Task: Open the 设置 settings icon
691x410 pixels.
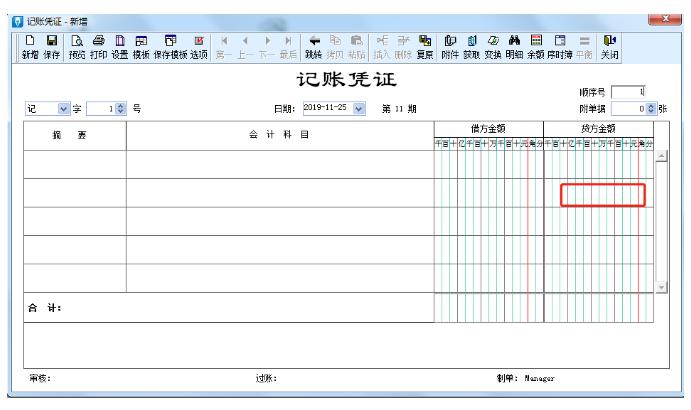Action: [x=120, y=47]
